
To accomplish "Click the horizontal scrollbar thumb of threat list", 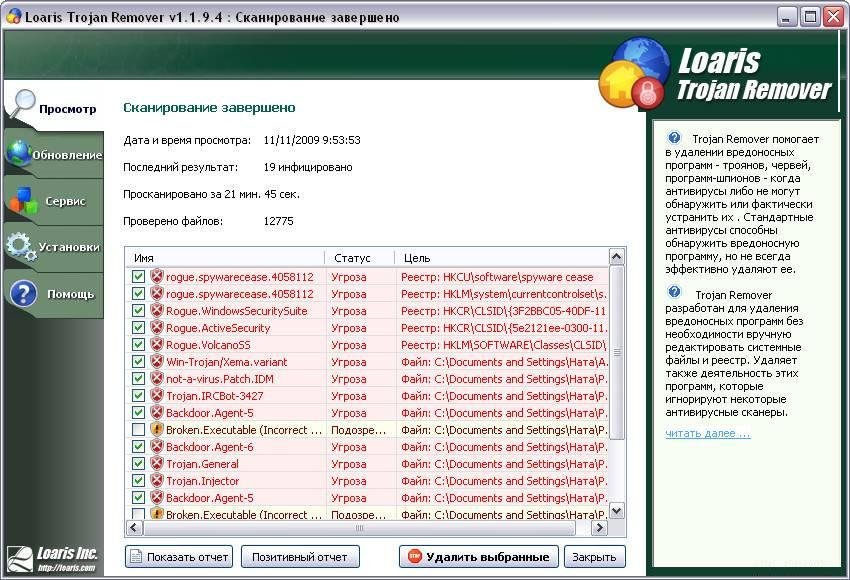I will click(359, 527).
